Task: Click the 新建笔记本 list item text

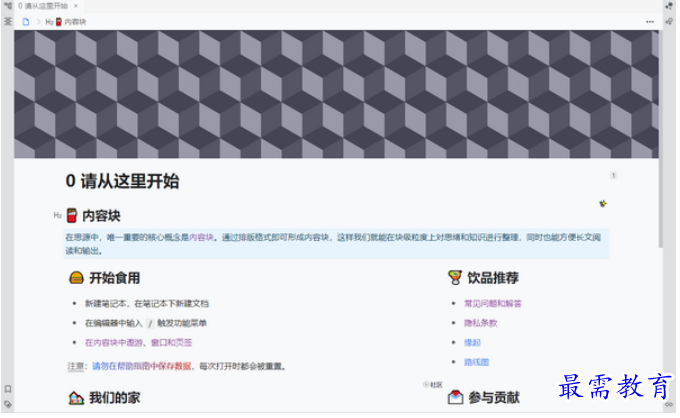Action: [147, 304]
